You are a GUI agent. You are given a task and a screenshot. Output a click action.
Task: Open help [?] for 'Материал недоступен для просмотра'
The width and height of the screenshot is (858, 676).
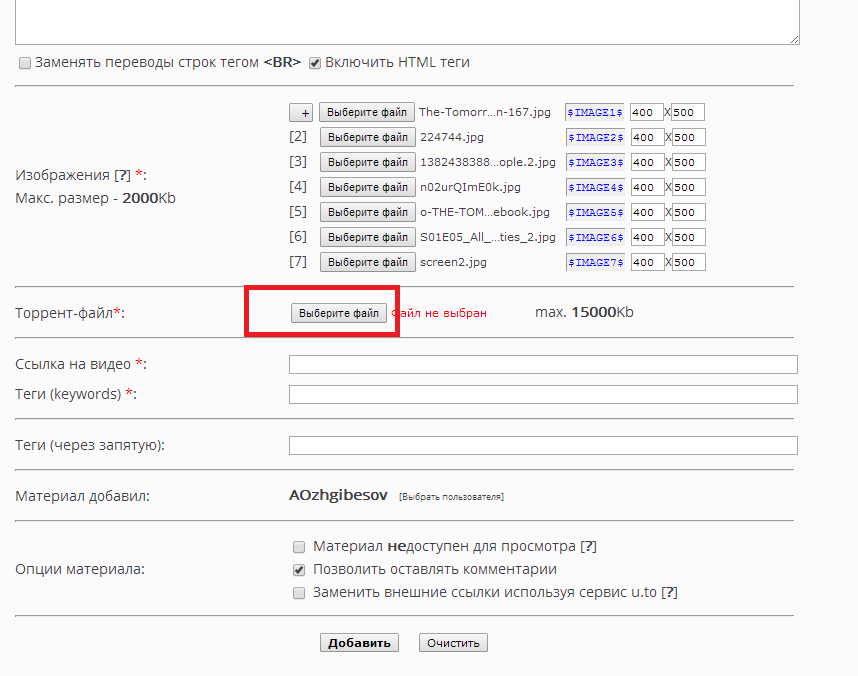pyautogui.click(x=588, y=546)
